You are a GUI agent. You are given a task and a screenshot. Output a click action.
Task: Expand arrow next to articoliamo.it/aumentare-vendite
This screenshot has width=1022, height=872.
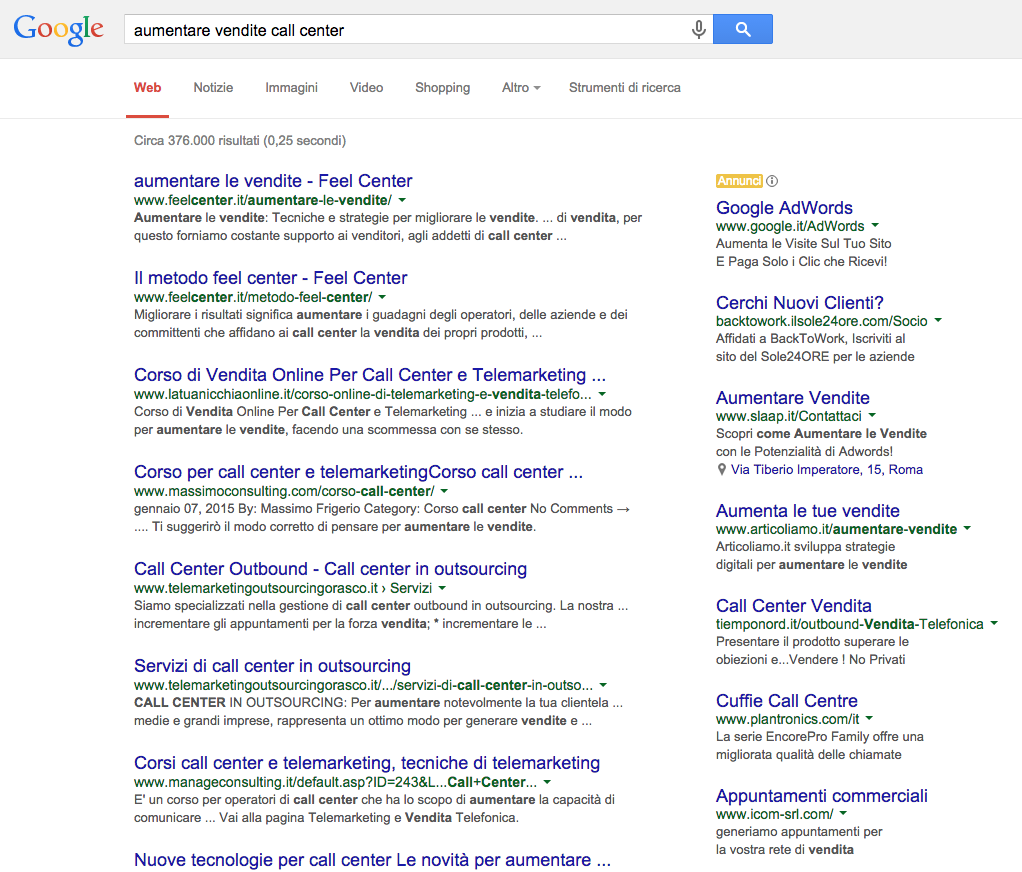click(x=967, y=529)
